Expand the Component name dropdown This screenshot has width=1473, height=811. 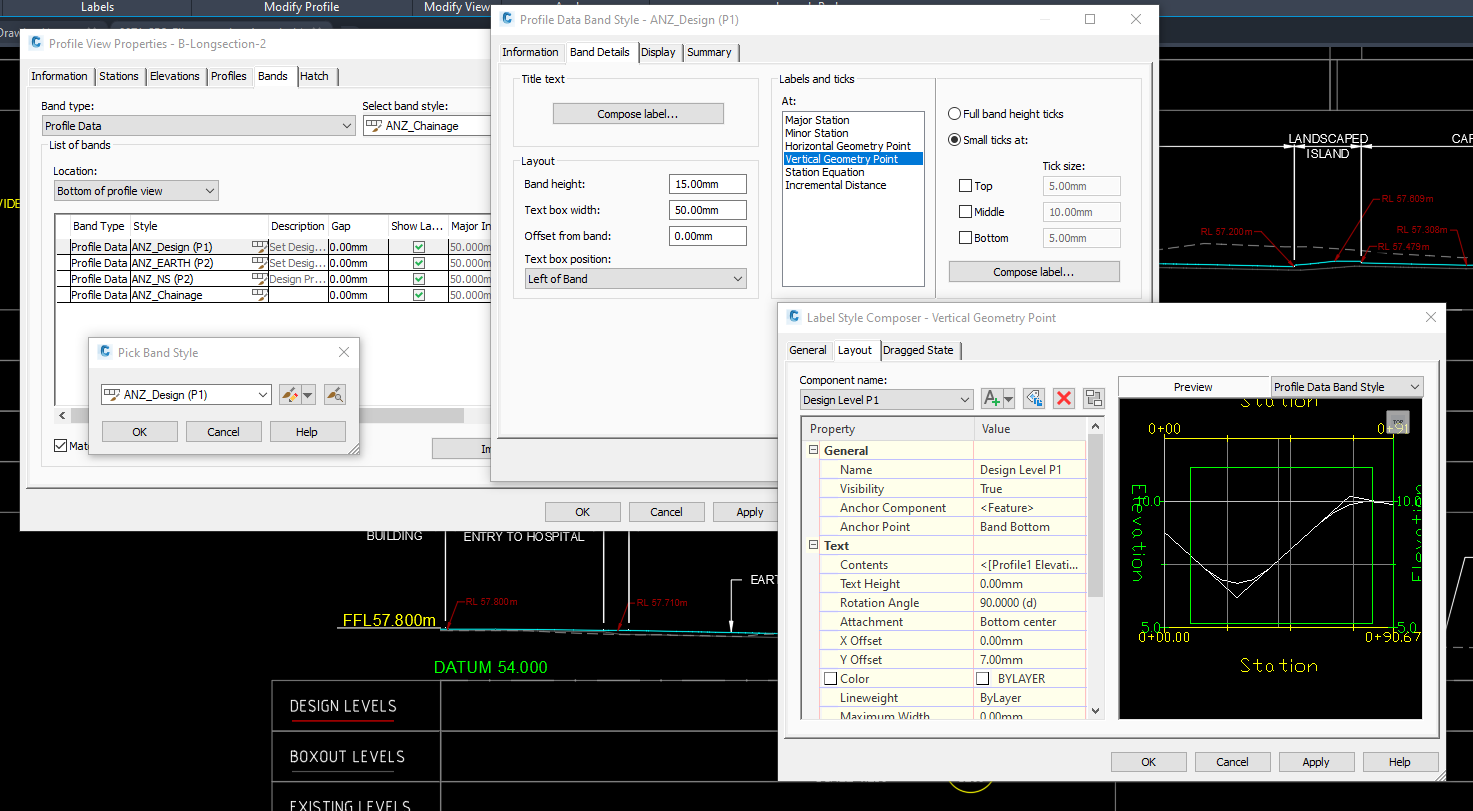[886, 400]
